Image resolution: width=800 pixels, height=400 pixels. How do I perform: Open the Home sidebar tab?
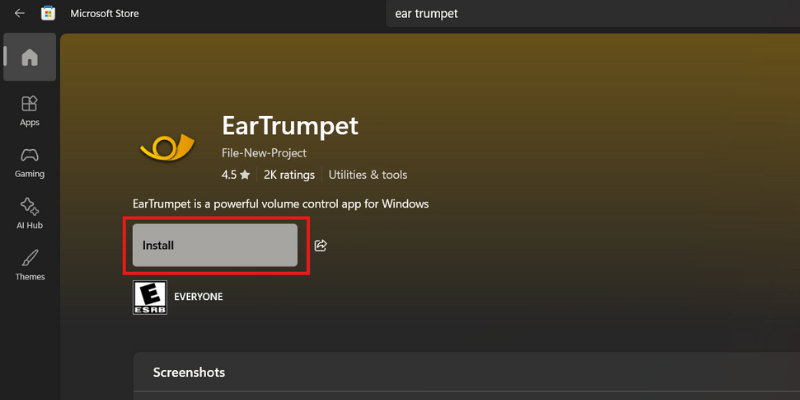[30, 57]
